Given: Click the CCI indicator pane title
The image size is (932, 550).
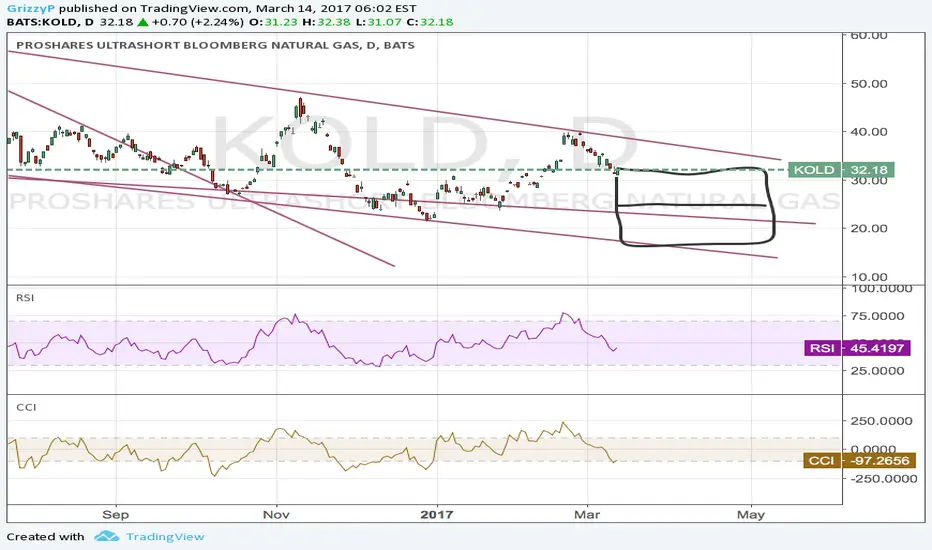Looking at the screenshot, I should (x=26, y=407).
